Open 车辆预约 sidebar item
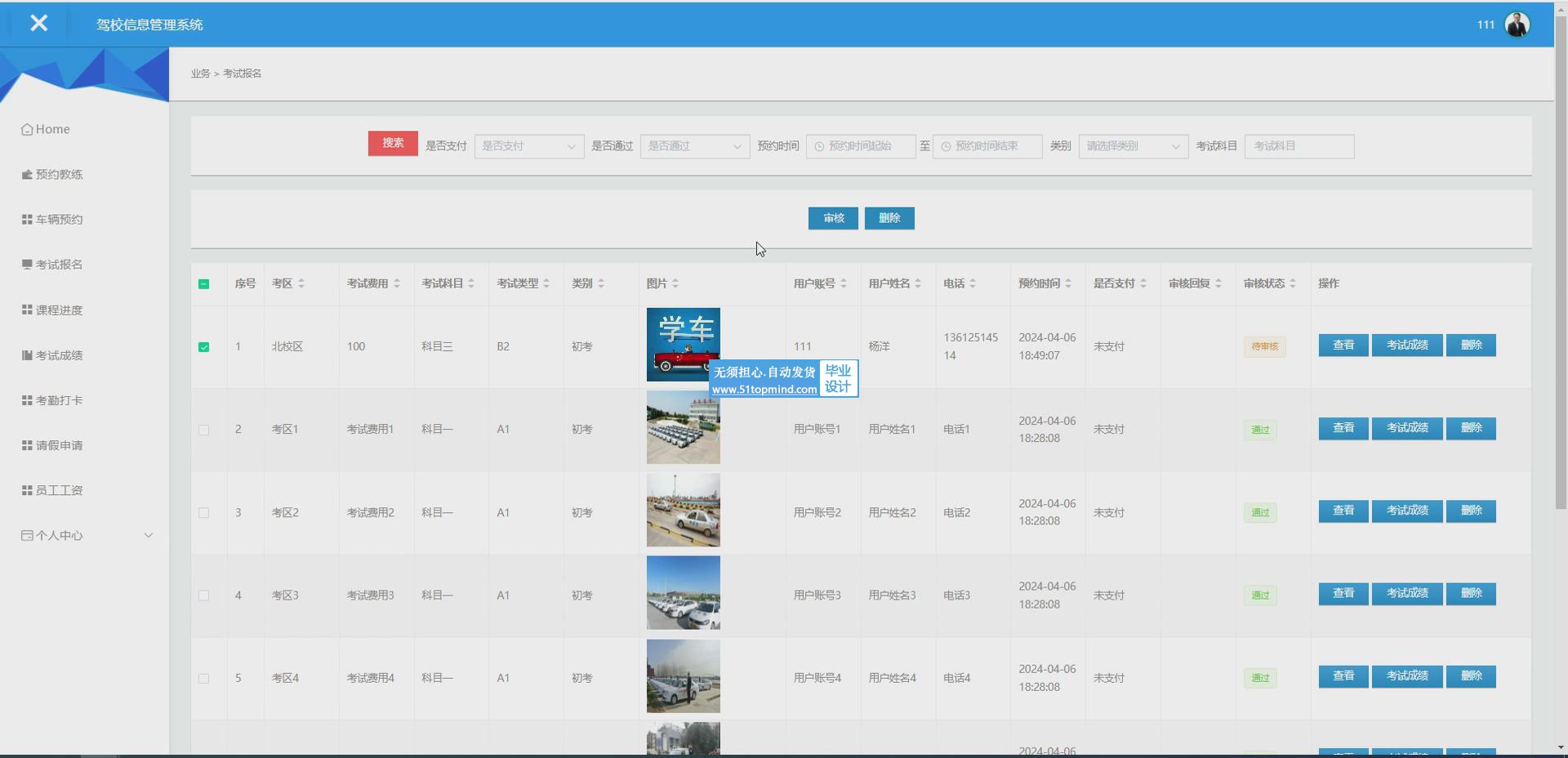This screenshot has width=1568, height=758. pos(52,219)
